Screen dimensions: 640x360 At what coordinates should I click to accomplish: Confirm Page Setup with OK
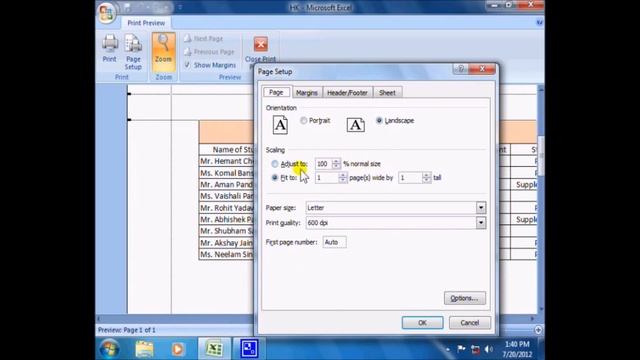pos(422,322)
